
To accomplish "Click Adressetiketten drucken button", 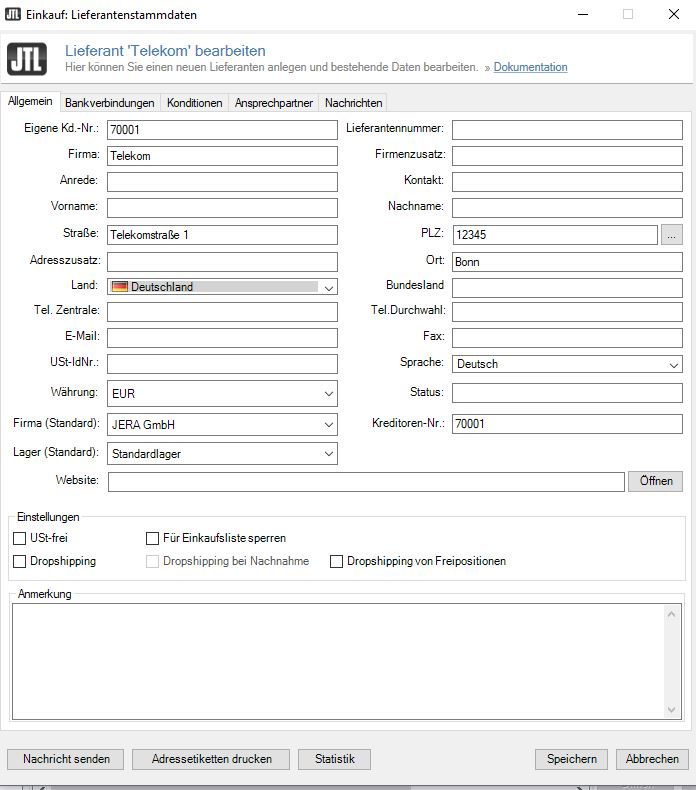I will click(211, 759).
